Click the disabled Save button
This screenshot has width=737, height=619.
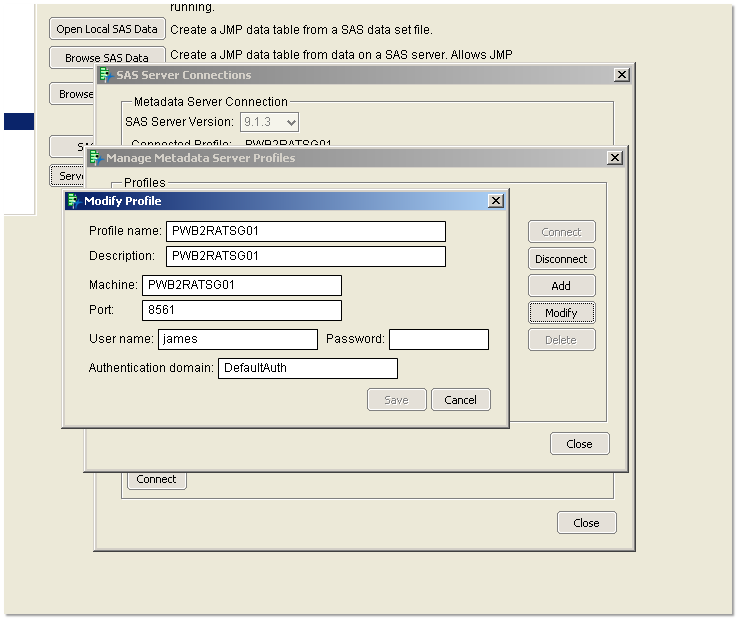(x=396, y=400)
